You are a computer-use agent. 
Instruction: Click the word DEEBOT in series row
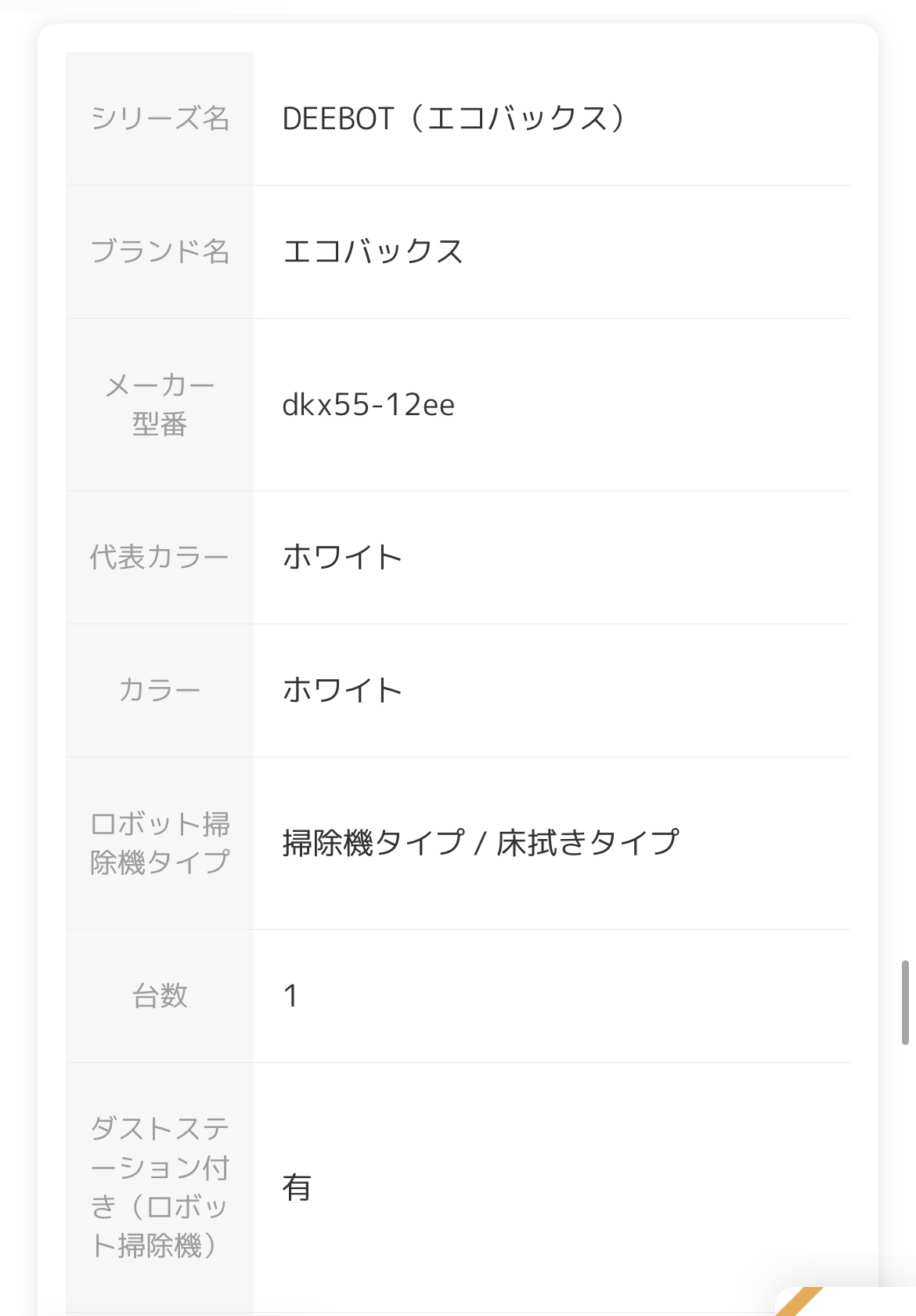[x=337, y=119]
